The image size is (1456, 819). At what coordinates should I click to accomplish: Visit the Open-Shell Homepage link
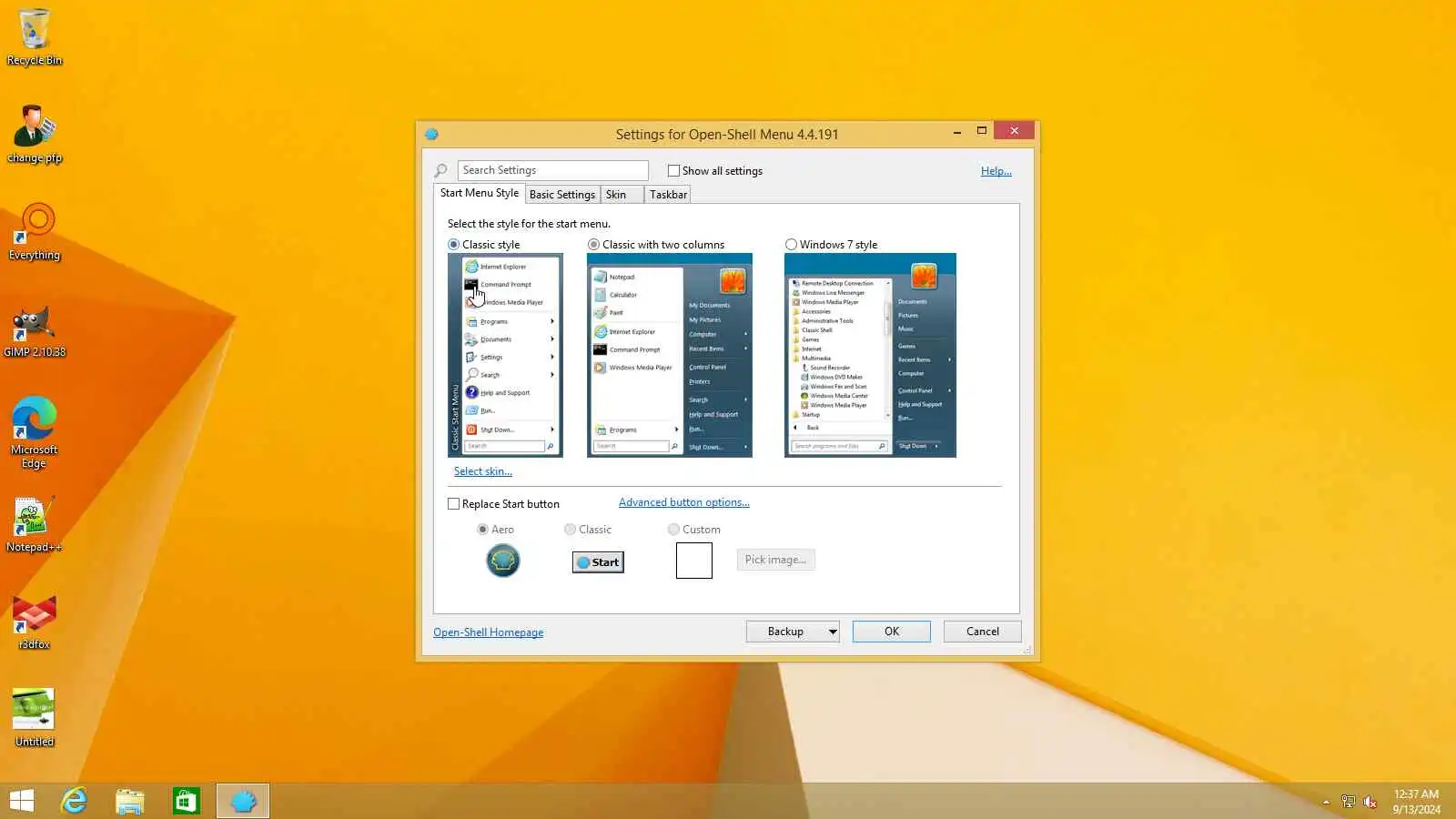[489, 632]
